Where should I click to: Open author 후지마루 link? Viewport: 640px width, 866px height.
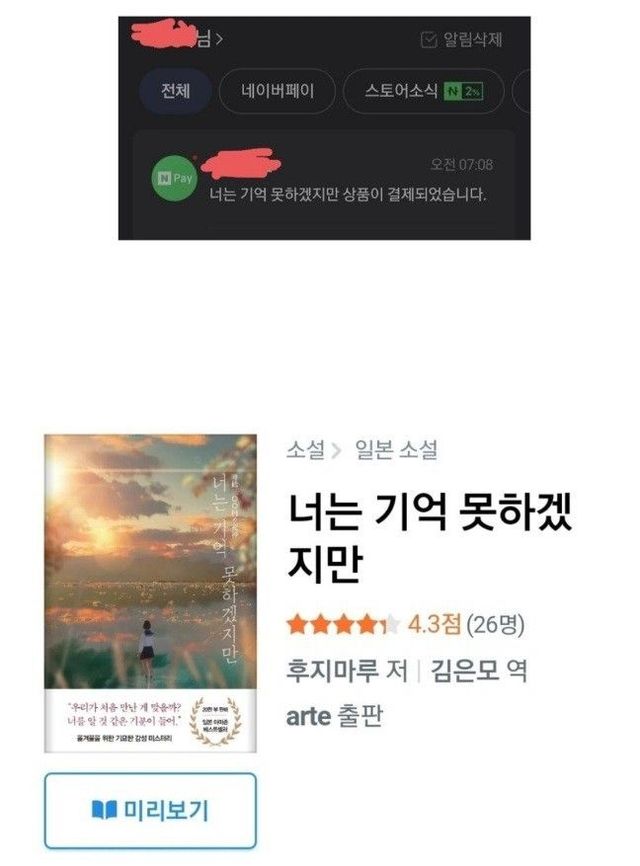pyautogui.click(x=332, y=670)
